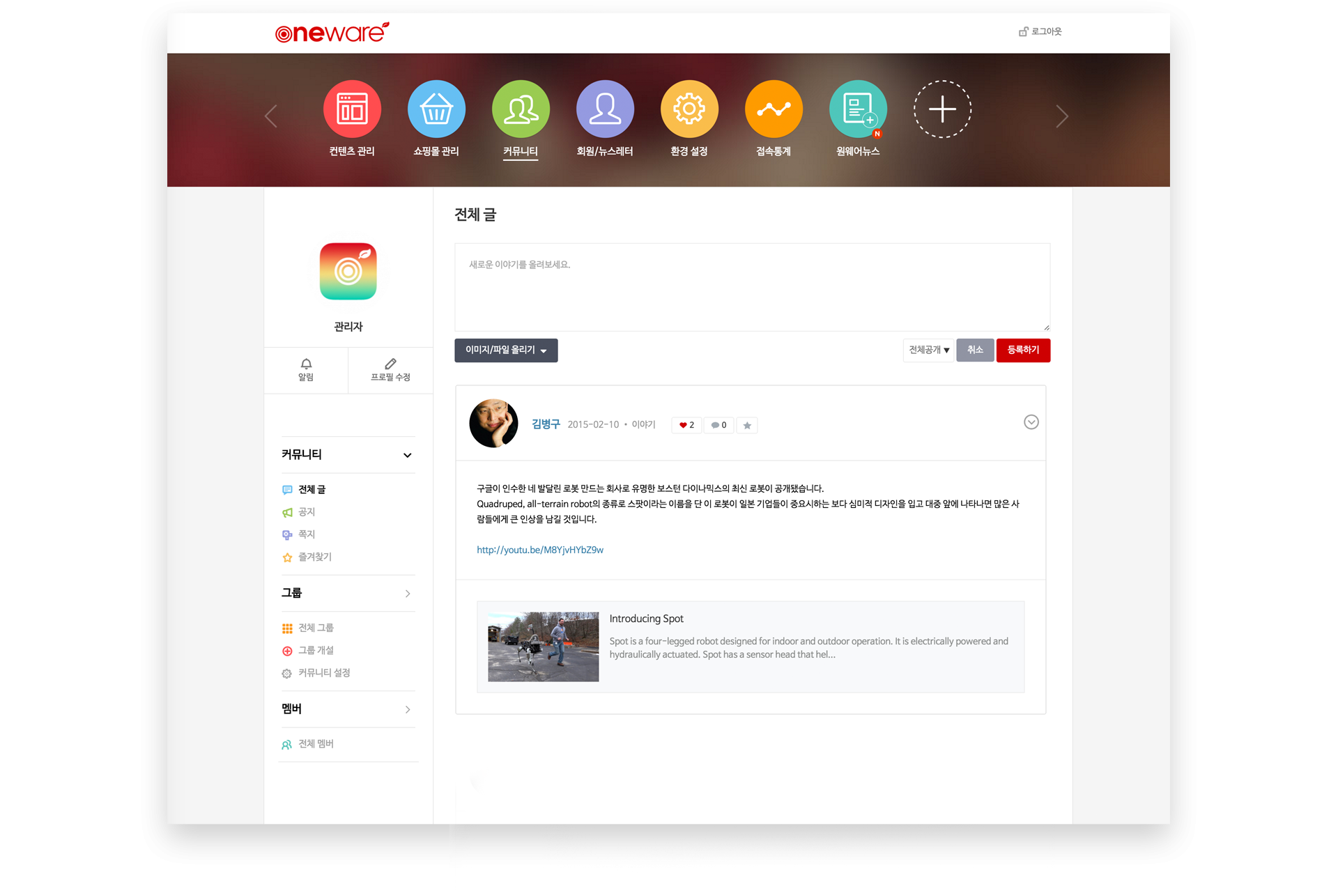This screenshot has width=1338, height=896.
Task: Select the 커뮤니티 community icon
Action: (521, 109)
